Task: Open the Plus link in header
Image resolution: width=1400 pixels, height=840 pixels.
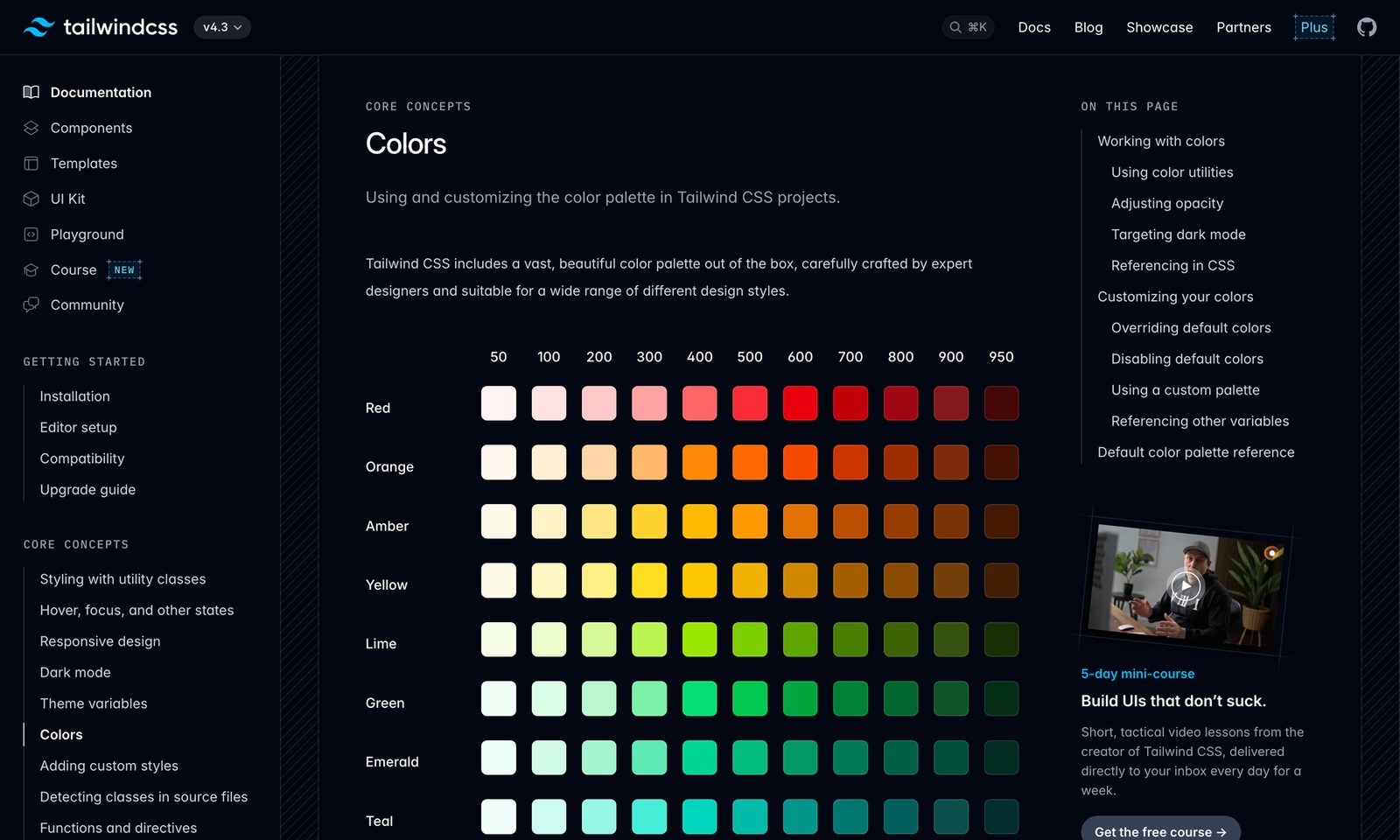Action: tap(1314, 27)
